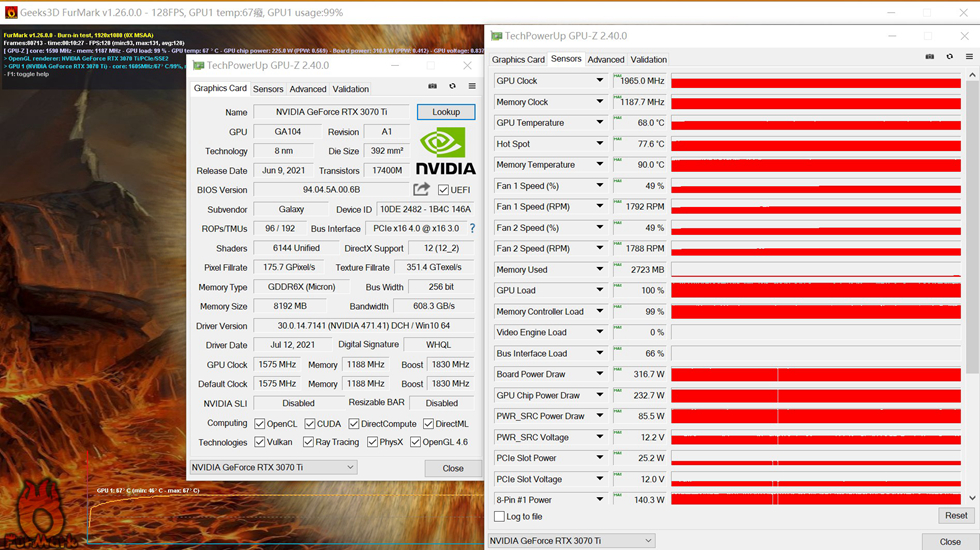Open GPU selector dropdown in left GPU-Z window
The height and width of the screenshot is (550, 980).
point(274,467)
